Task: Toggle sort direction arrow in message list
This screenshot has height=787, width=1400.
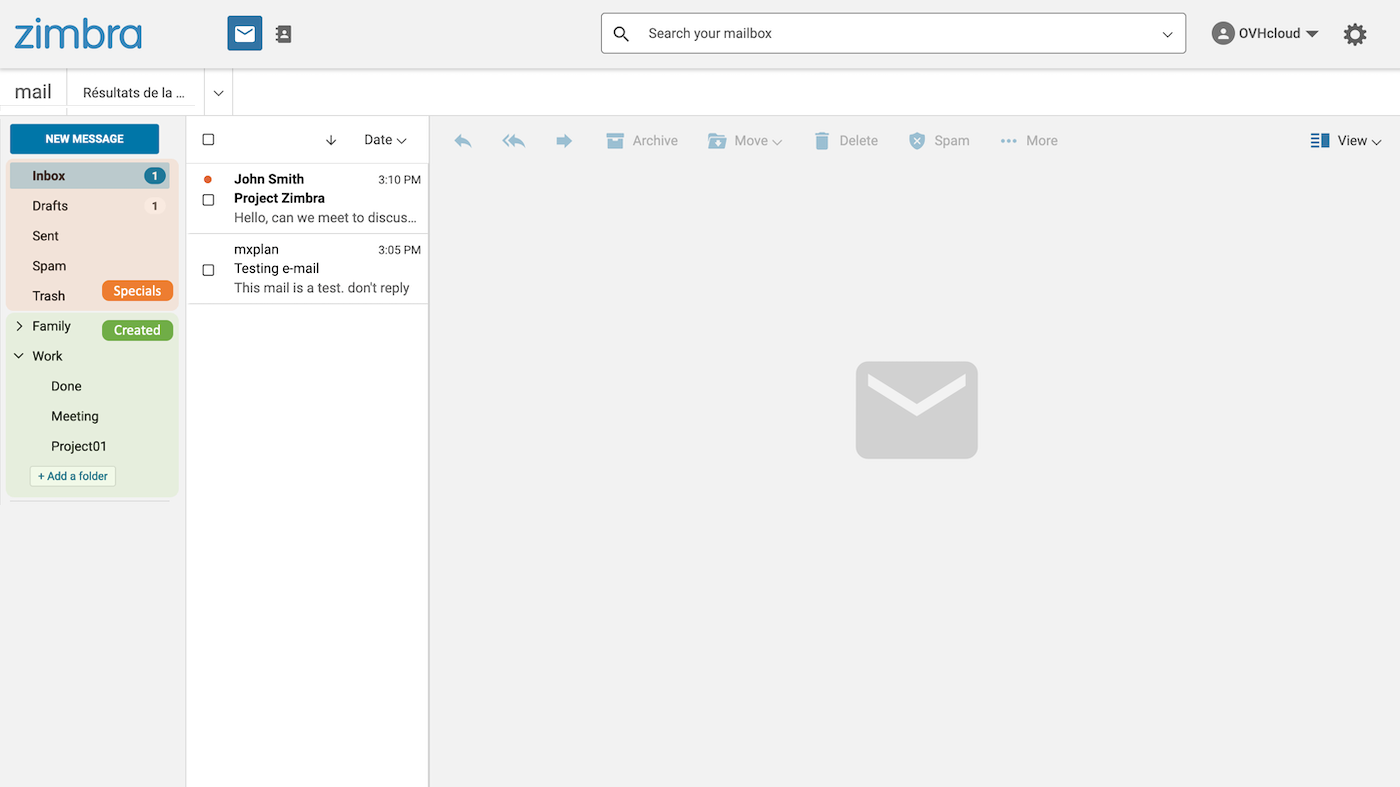Action: pyautogui.click(x=331, y=140)
